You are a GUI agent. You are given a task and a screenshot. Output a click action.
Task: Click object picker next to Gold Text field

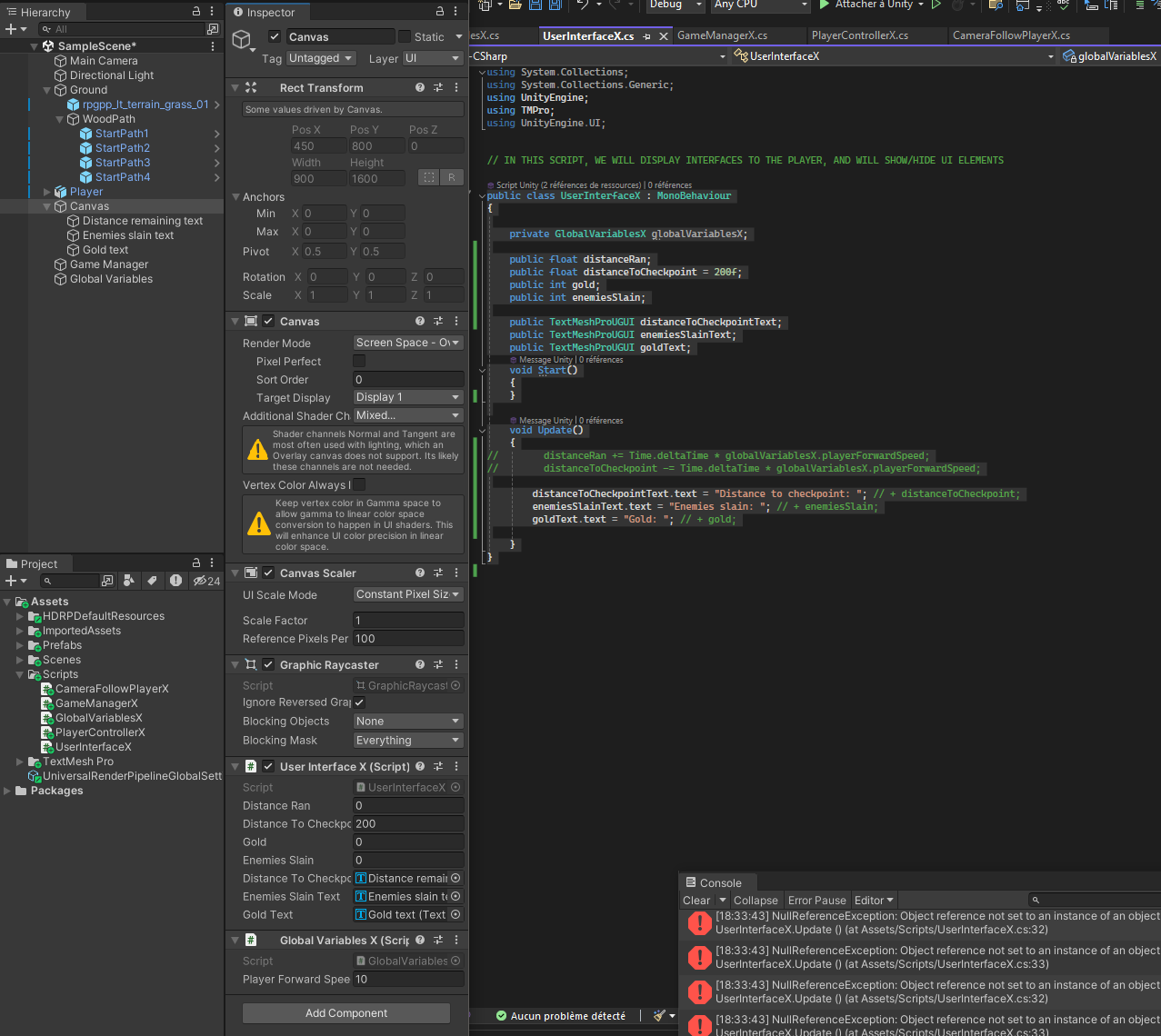pyautogui.click(x=455, y=915)
